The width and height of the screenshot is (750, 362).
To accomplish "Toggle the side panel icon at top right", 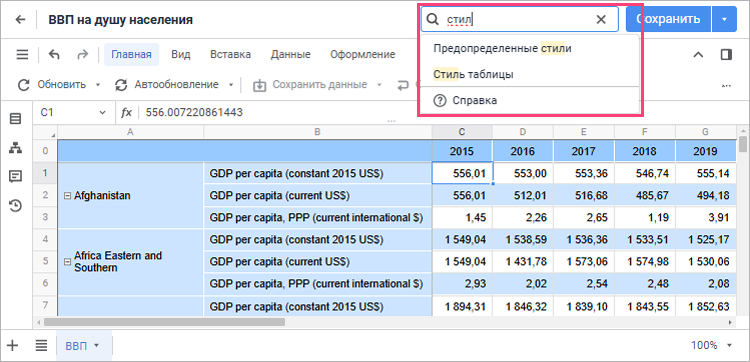I will point(726,55).
